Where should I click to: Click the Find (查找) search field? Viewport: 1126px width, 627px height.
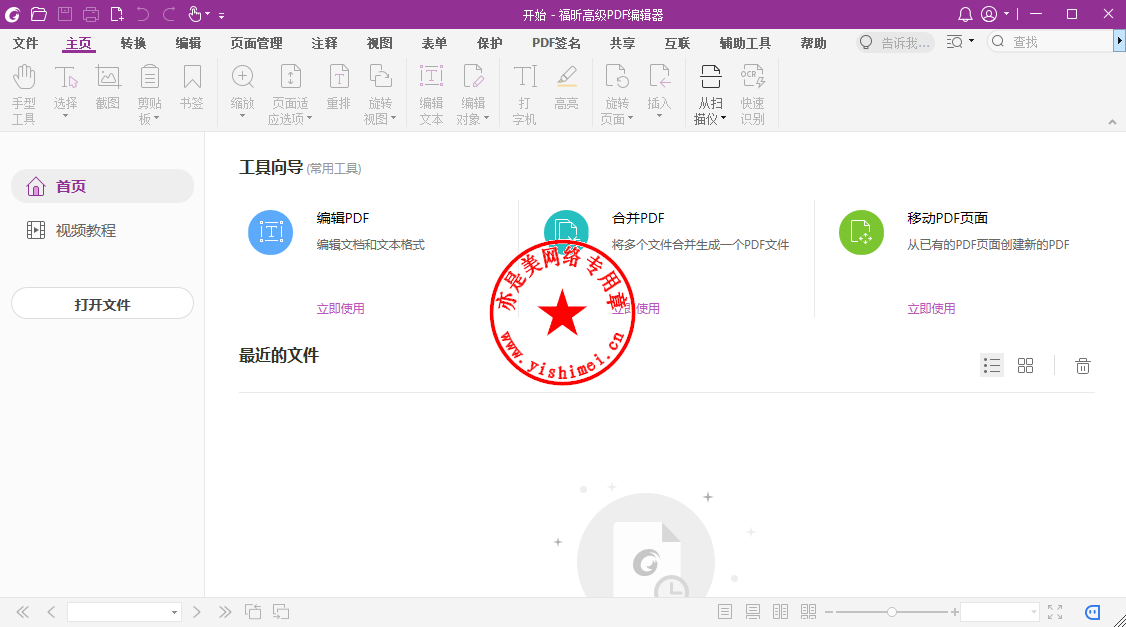click(x=1048, y=42)
